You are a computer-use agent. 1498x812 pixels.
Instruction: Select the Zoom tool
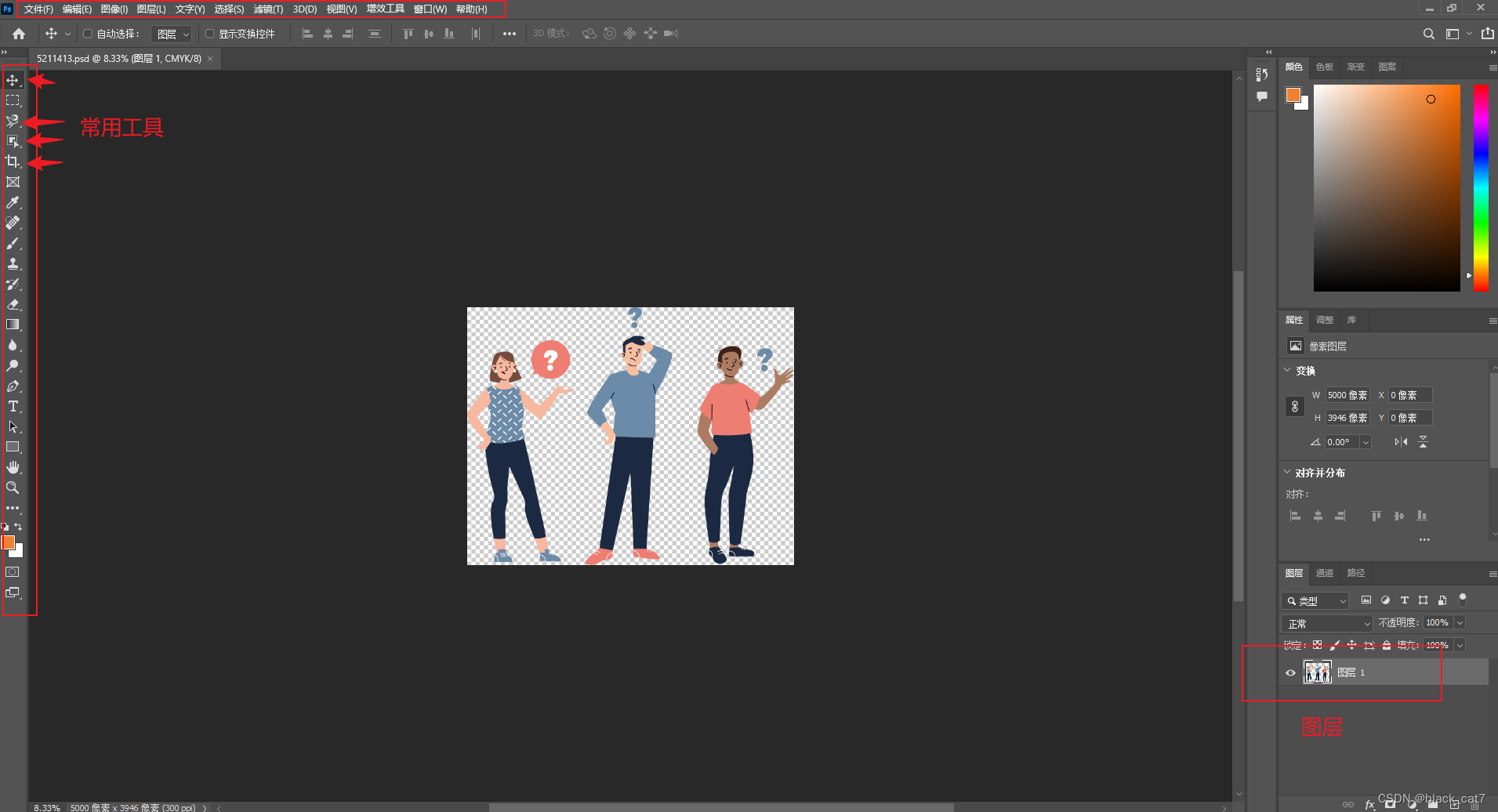point(13,488)
